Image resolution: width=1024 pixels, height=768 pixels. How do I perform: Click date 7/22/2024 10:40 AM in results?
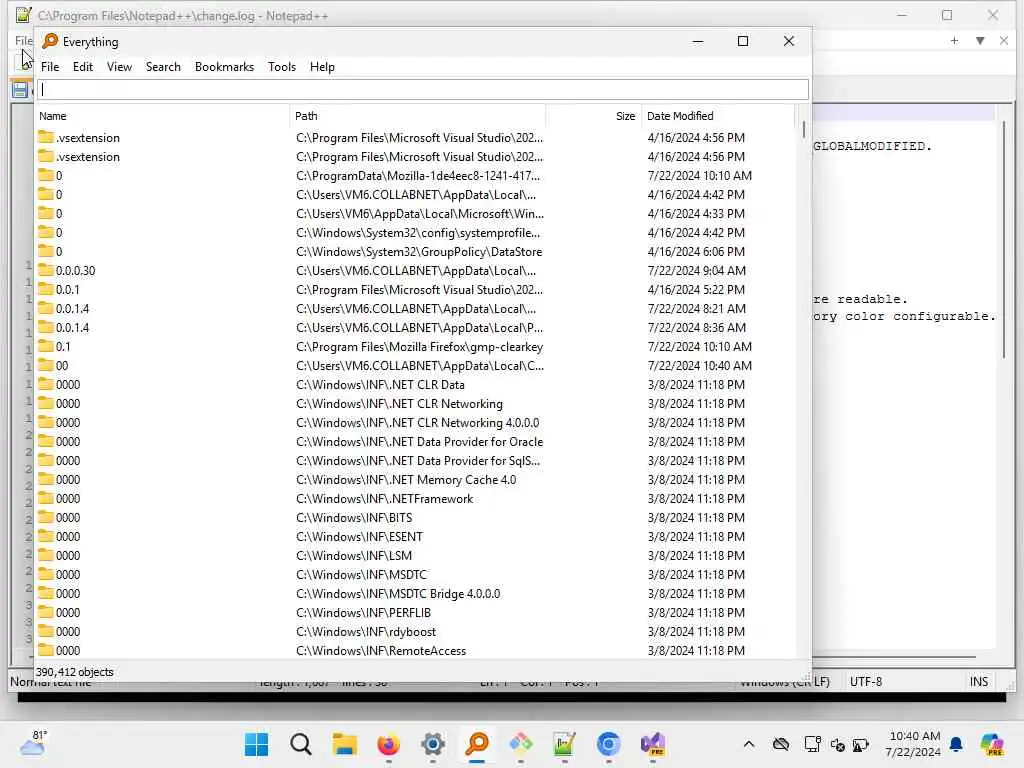pyautogui.click(x=699, y=365)
